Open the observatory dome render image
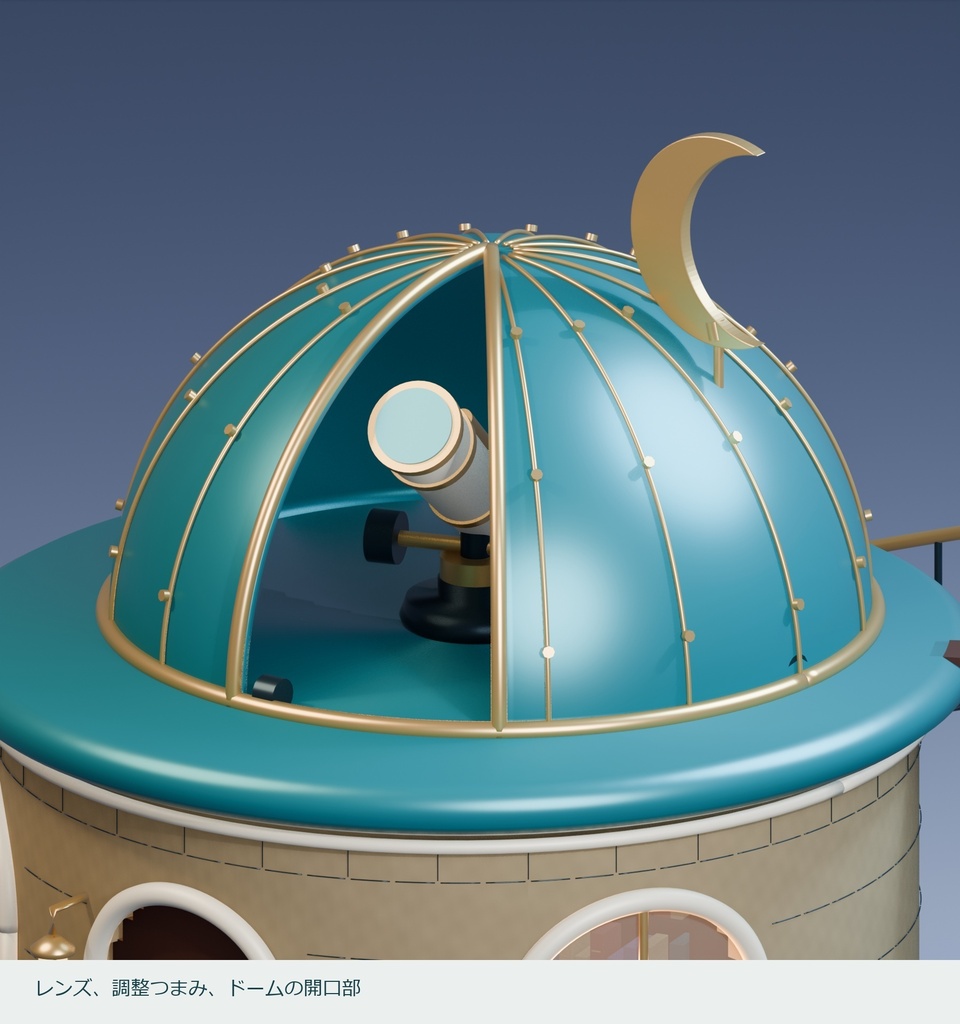 click(x=480, y=479)
